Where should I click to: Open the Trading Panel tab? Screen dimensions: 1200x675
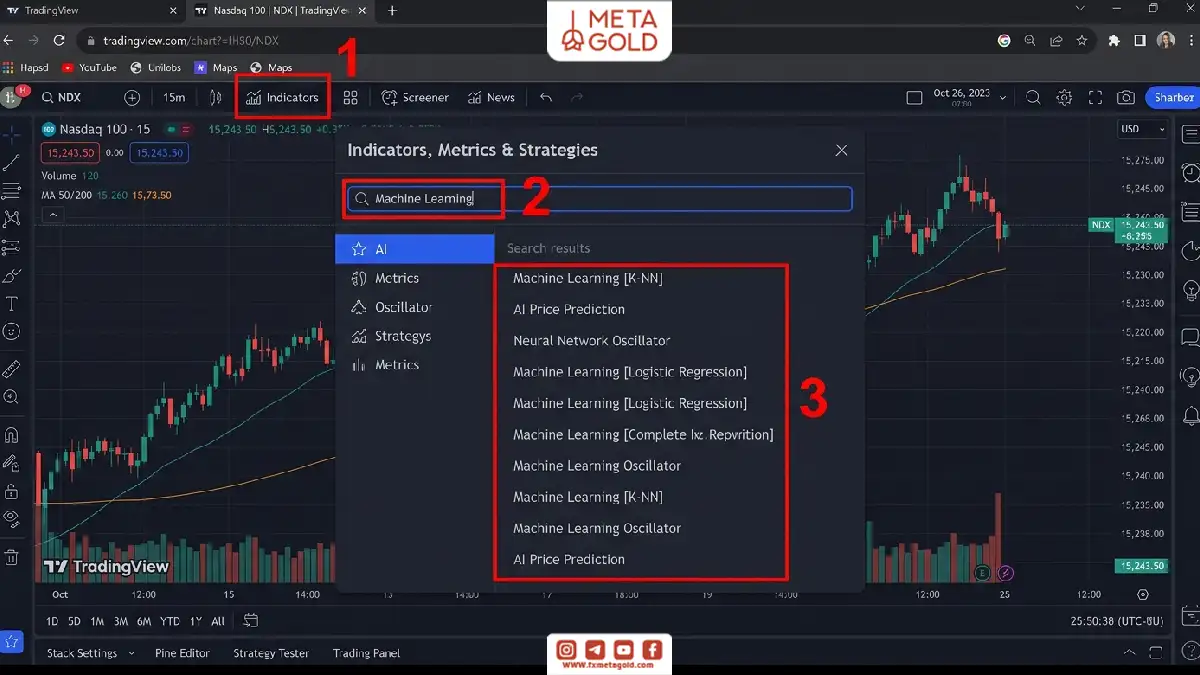click(366, 653)
